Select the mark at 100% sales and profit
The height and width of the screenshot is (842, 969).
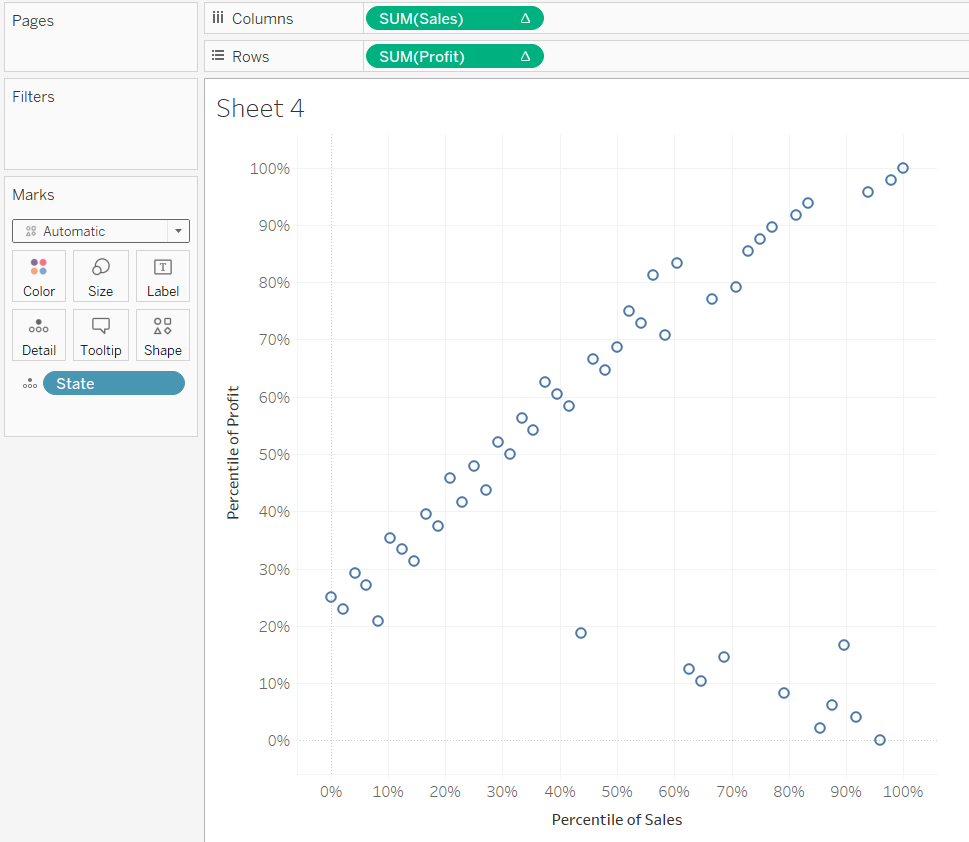[903, 168]
